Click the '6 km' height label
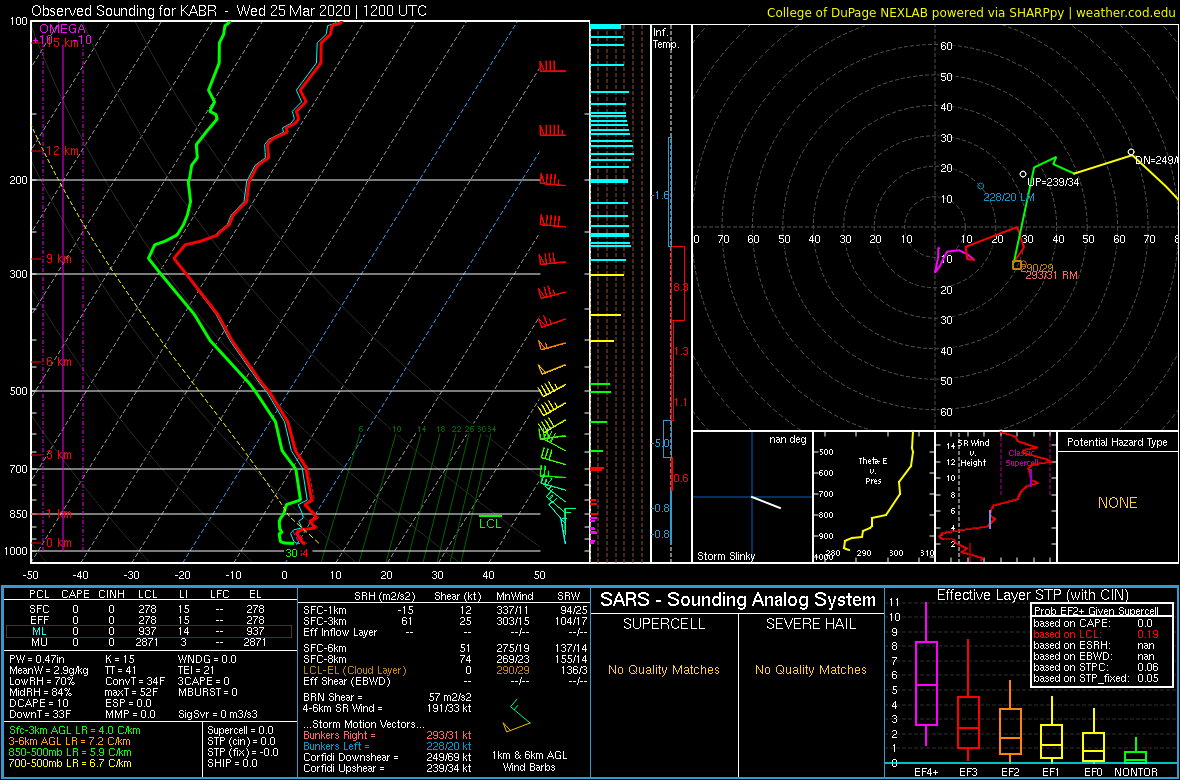 coord(59,361)
